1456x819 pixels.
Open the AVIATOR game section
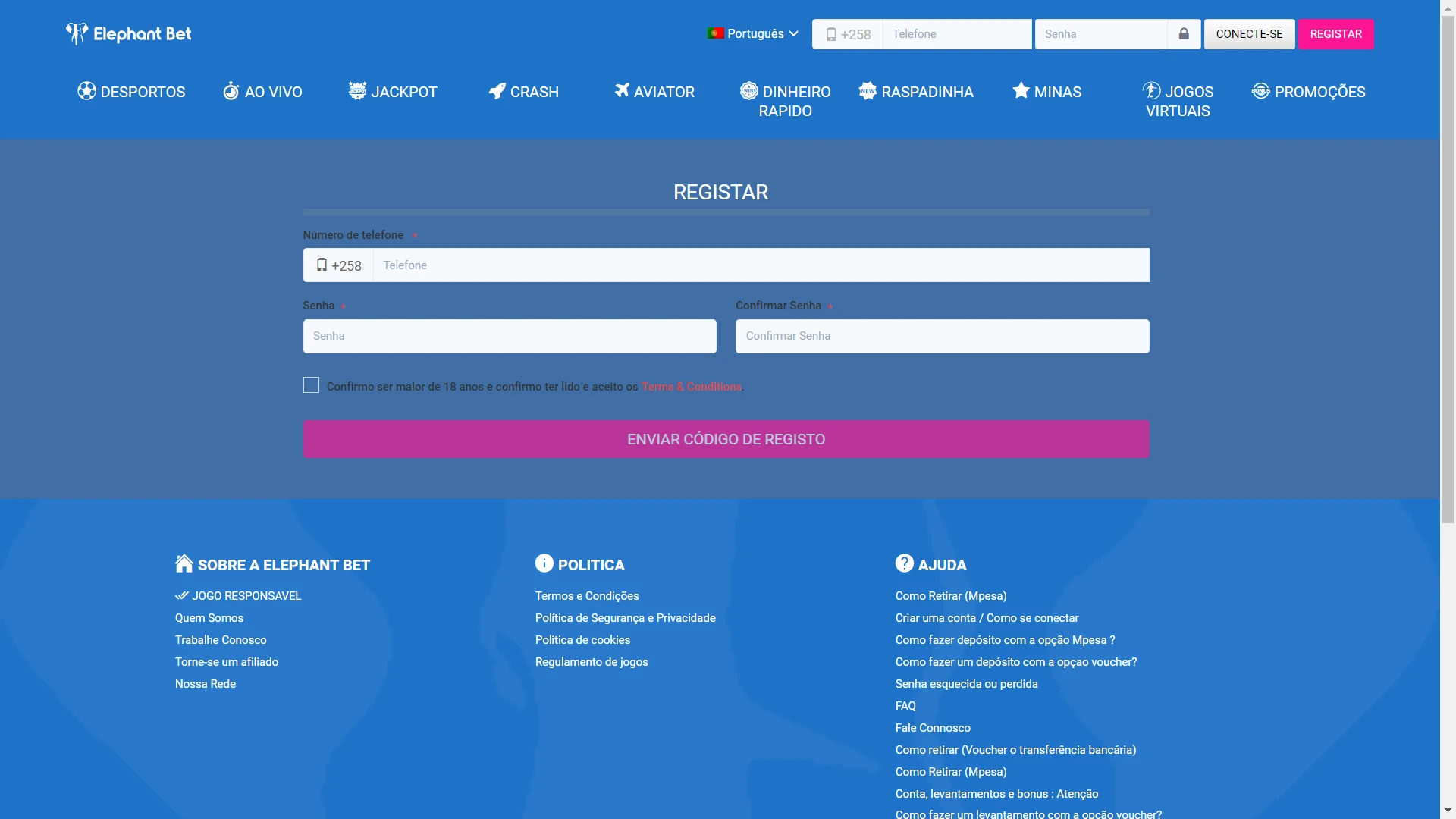click(654, 92)
